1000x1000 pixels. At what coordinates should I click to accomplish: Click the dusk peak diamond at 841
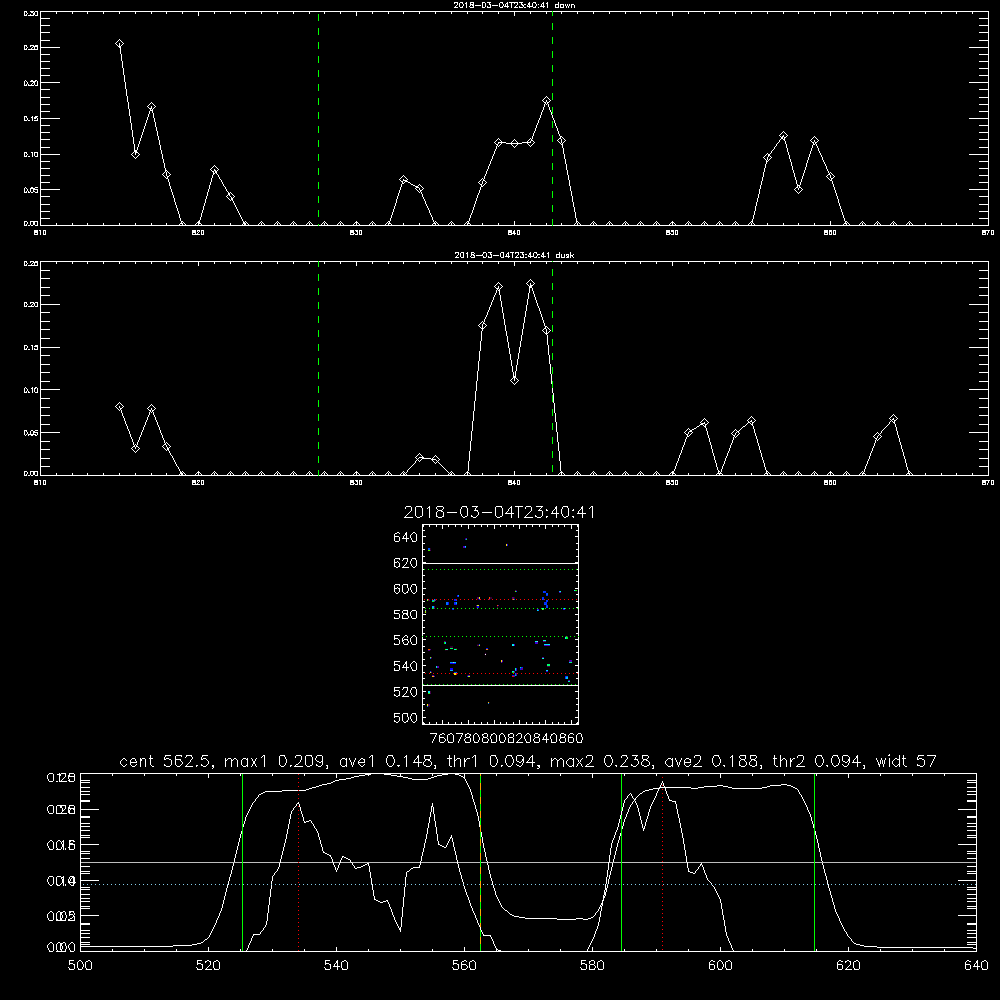coord(531,284)
